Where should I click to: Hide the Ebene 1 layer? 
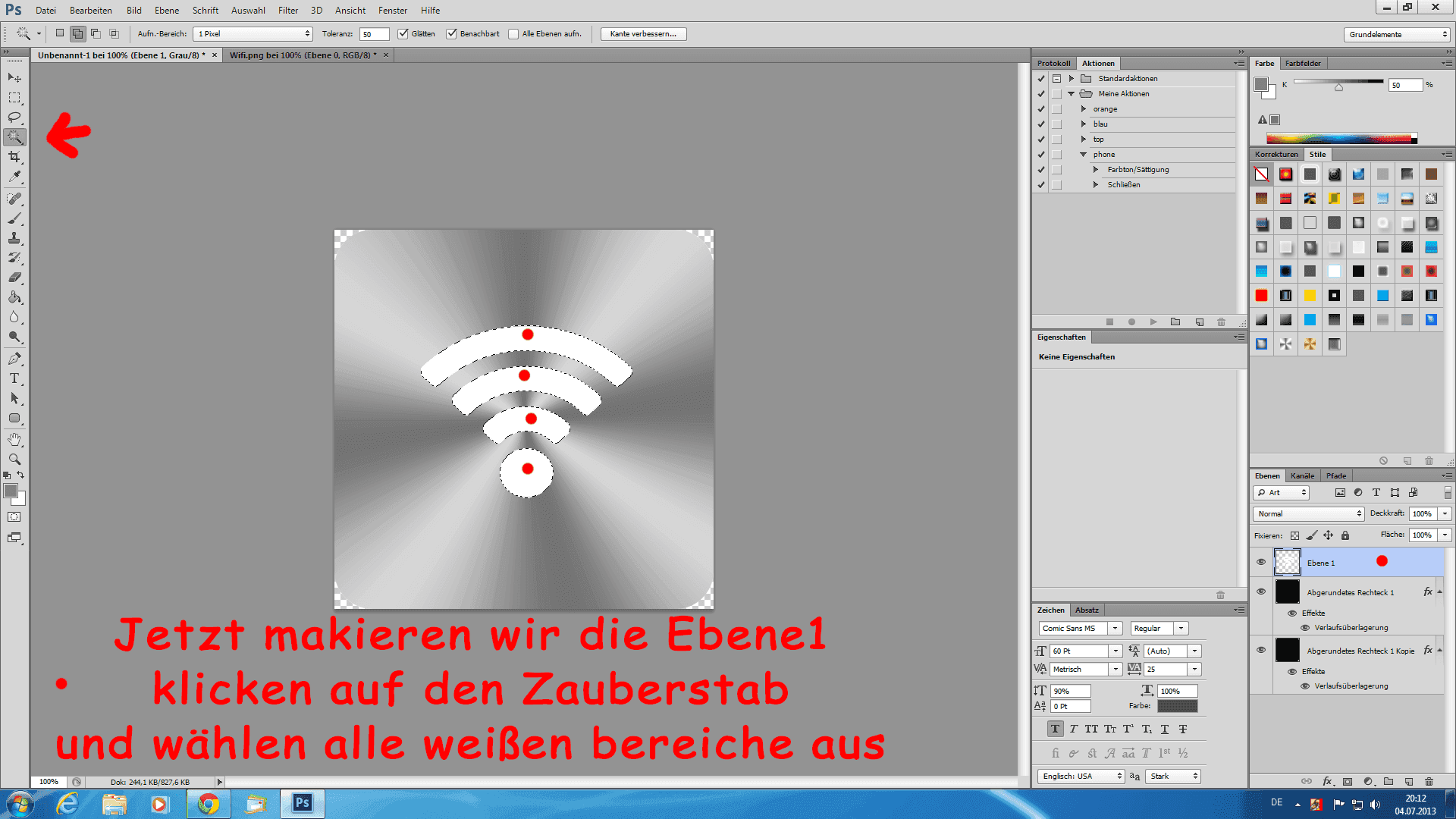click(1261, 563)
